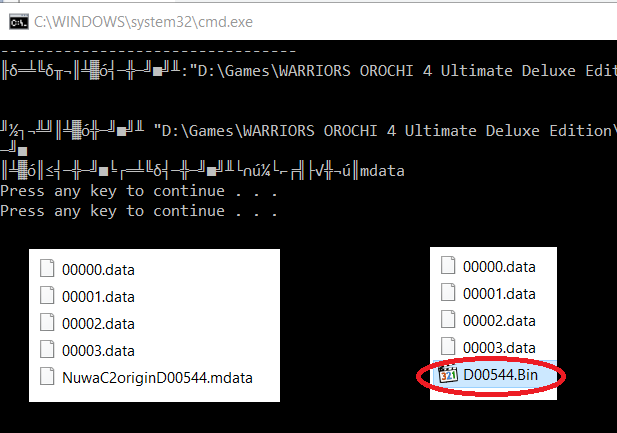
Task: Click the 00003.data name in left list
Action: pos(98,351)
